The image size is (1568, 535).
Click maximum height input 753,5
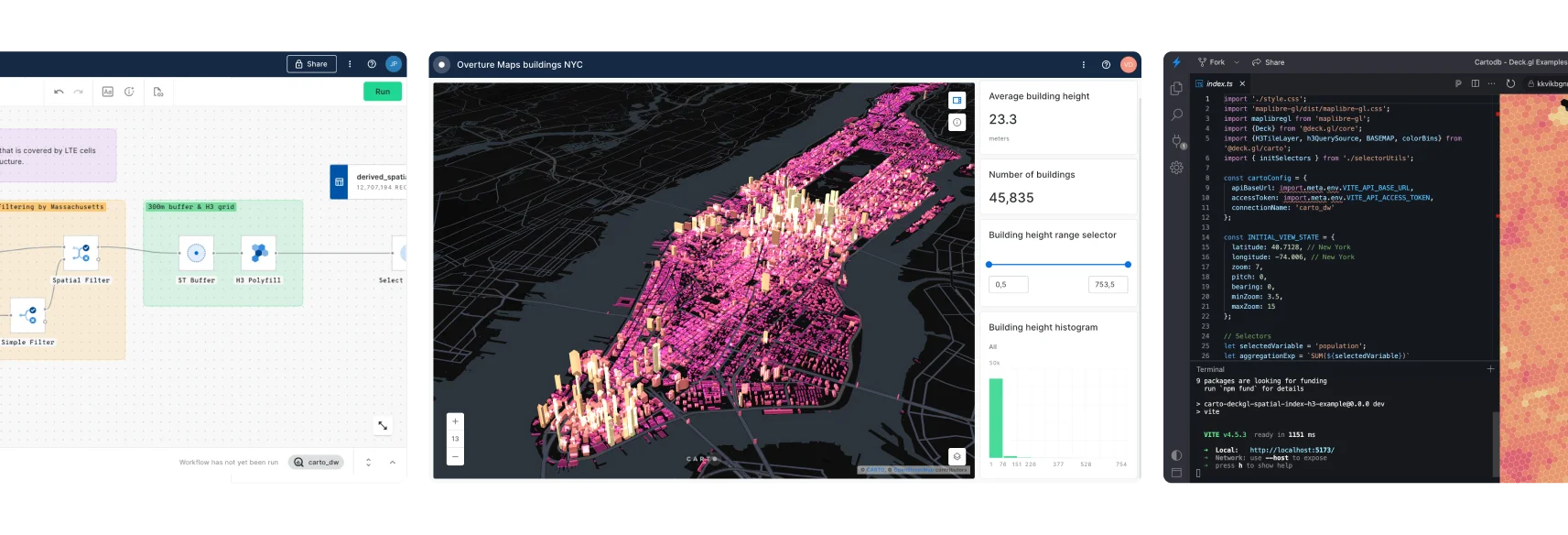1108,285
